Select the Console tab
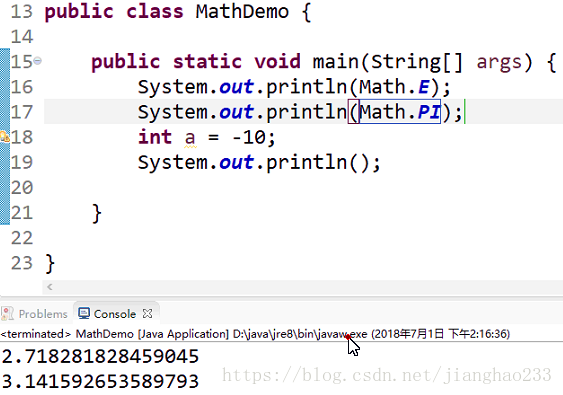This screenshot has height=395, width=563. (115, 314)
